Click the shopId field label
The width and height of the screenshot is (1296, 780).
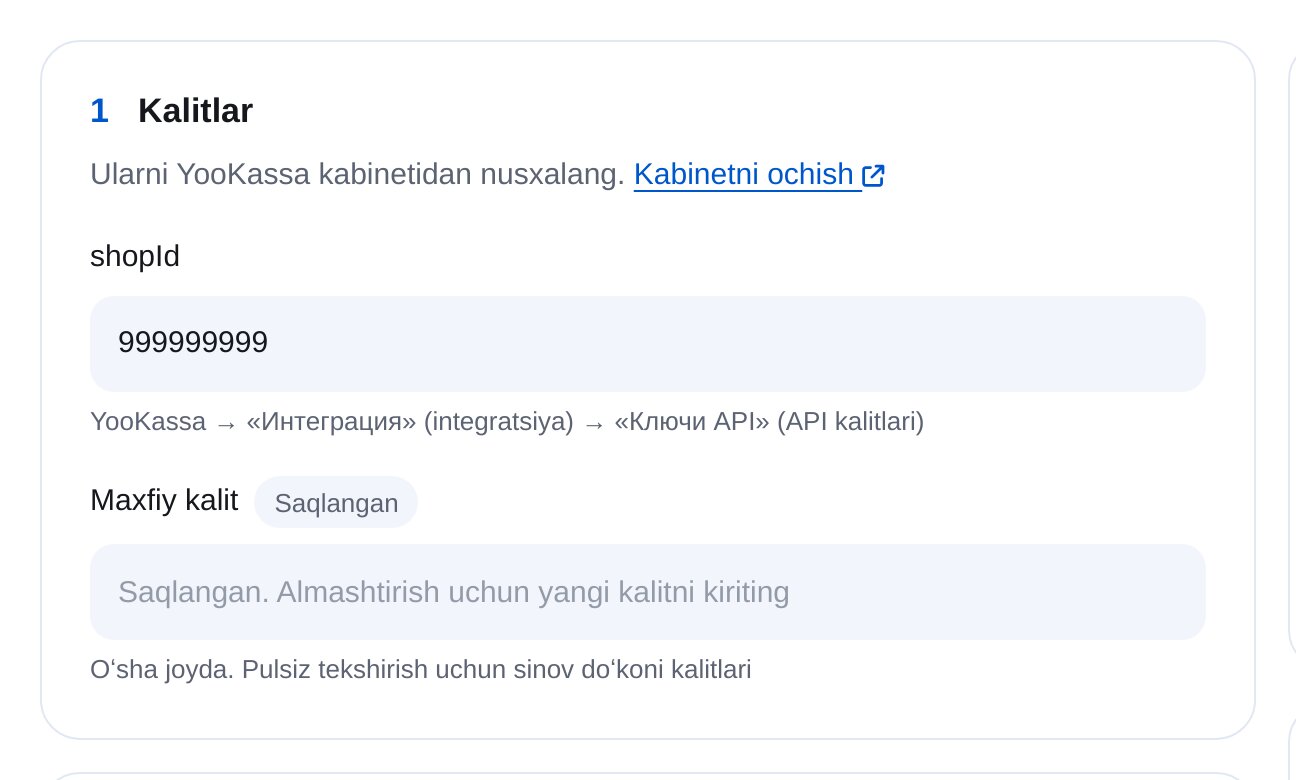tap(135, 257)
